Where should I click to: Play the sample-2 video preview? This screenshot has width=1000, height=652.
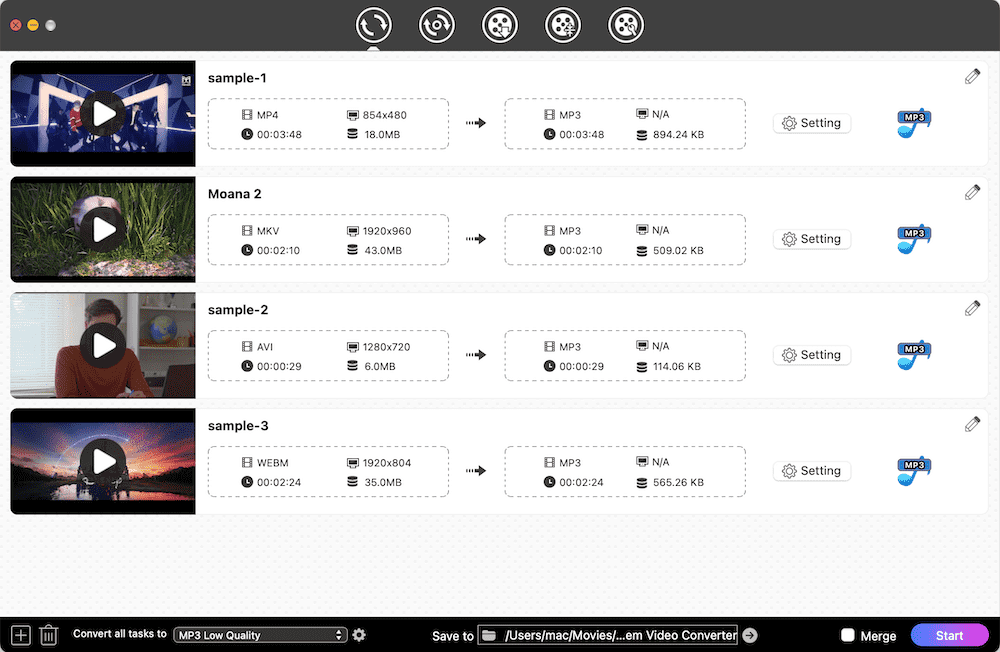click(103, 346)
